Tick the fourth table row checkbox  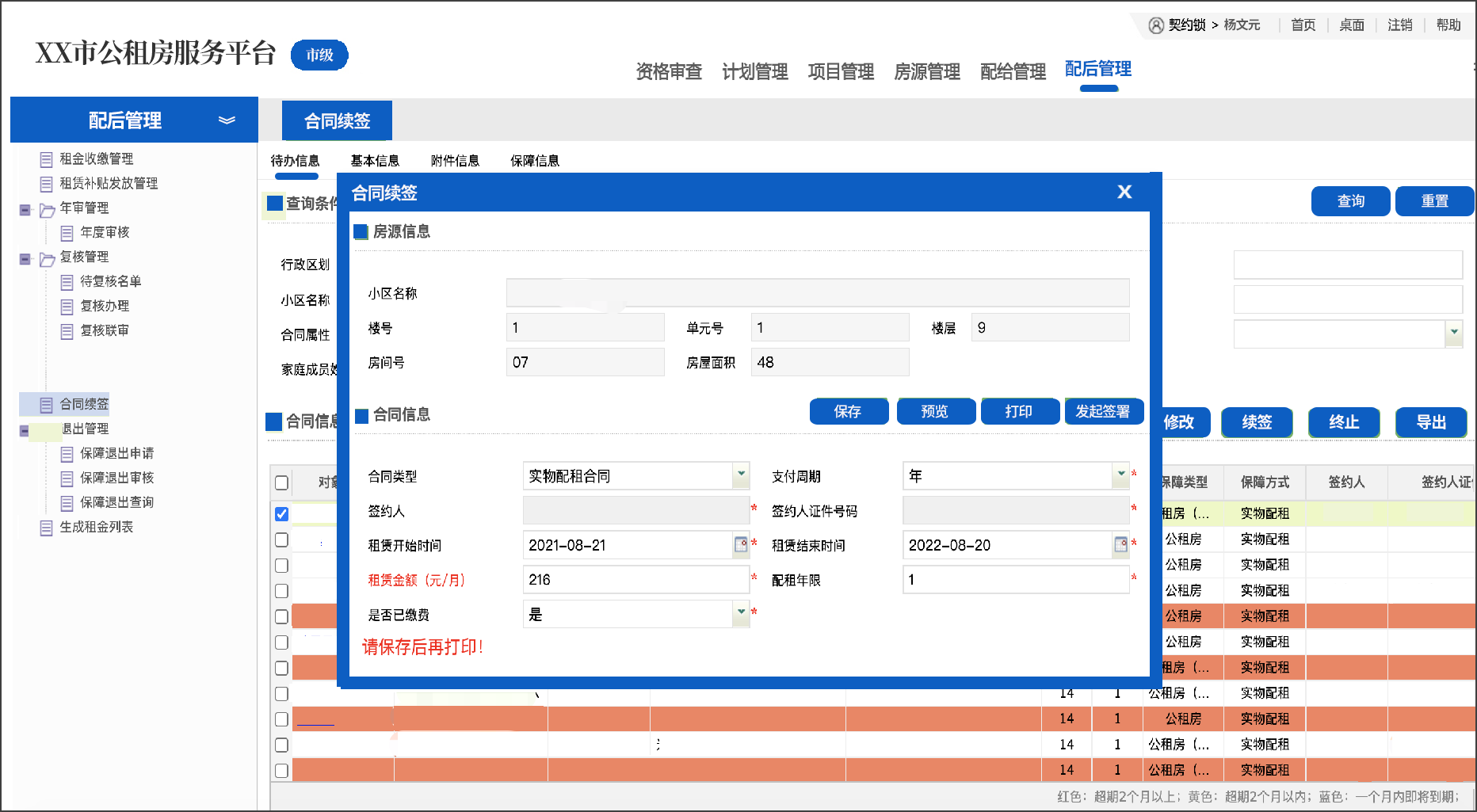[x=281, y=591]
